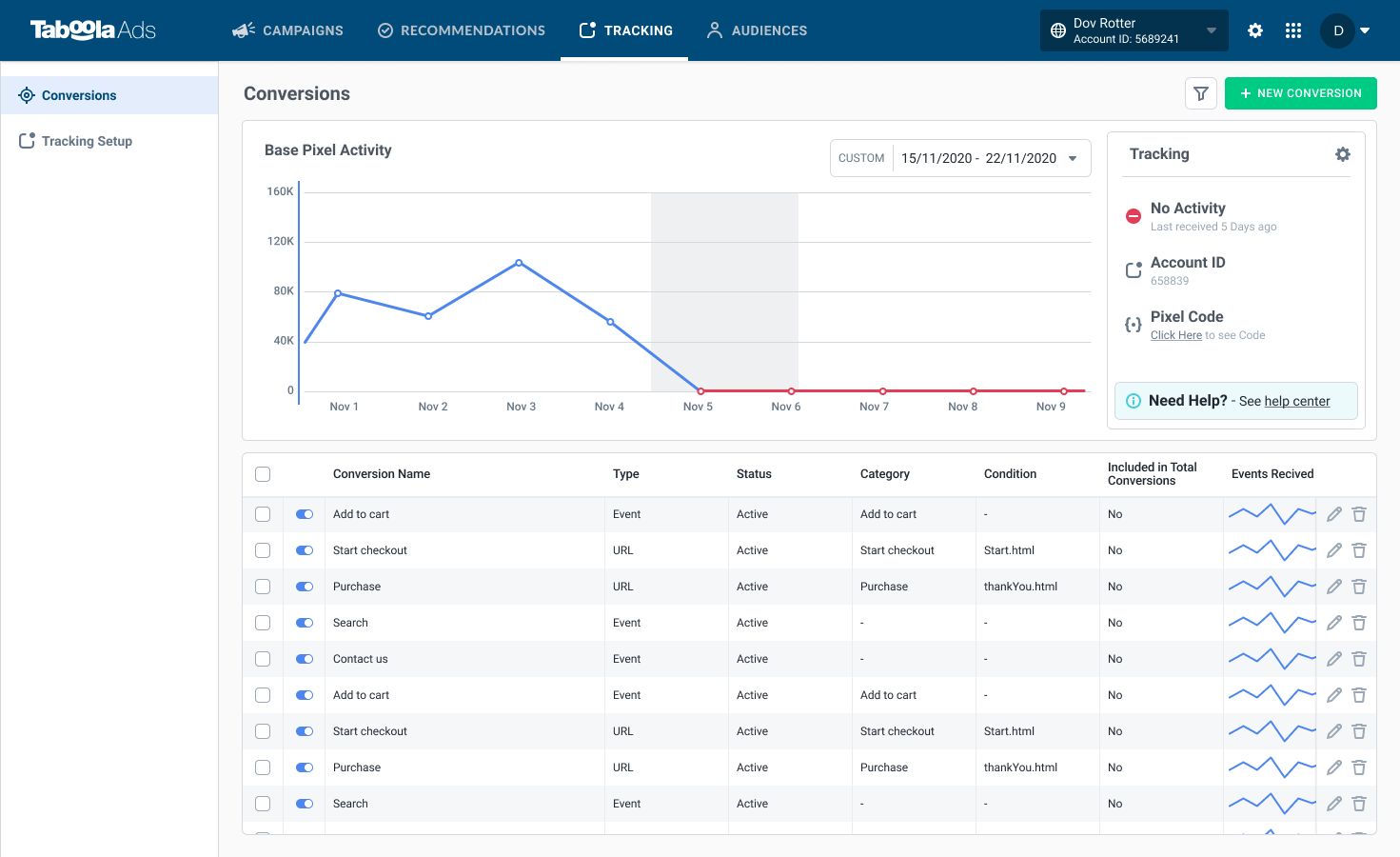Screen dimensions: 1400x857
Task: Toggle off the first Search conversion
Action: tap(305, 623)
